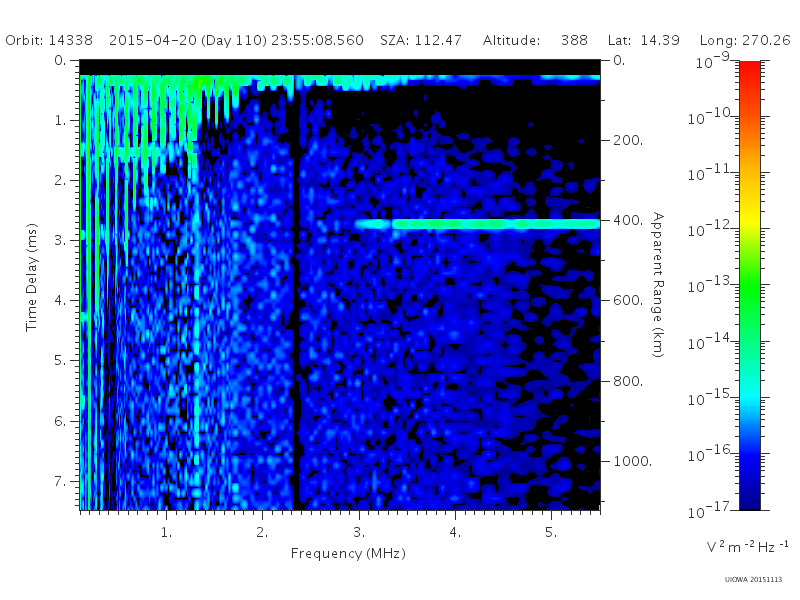This screenshot has height=600, width=800.
Task: Click the '2.' tick label on frequency axis
Action: [262, 533]
